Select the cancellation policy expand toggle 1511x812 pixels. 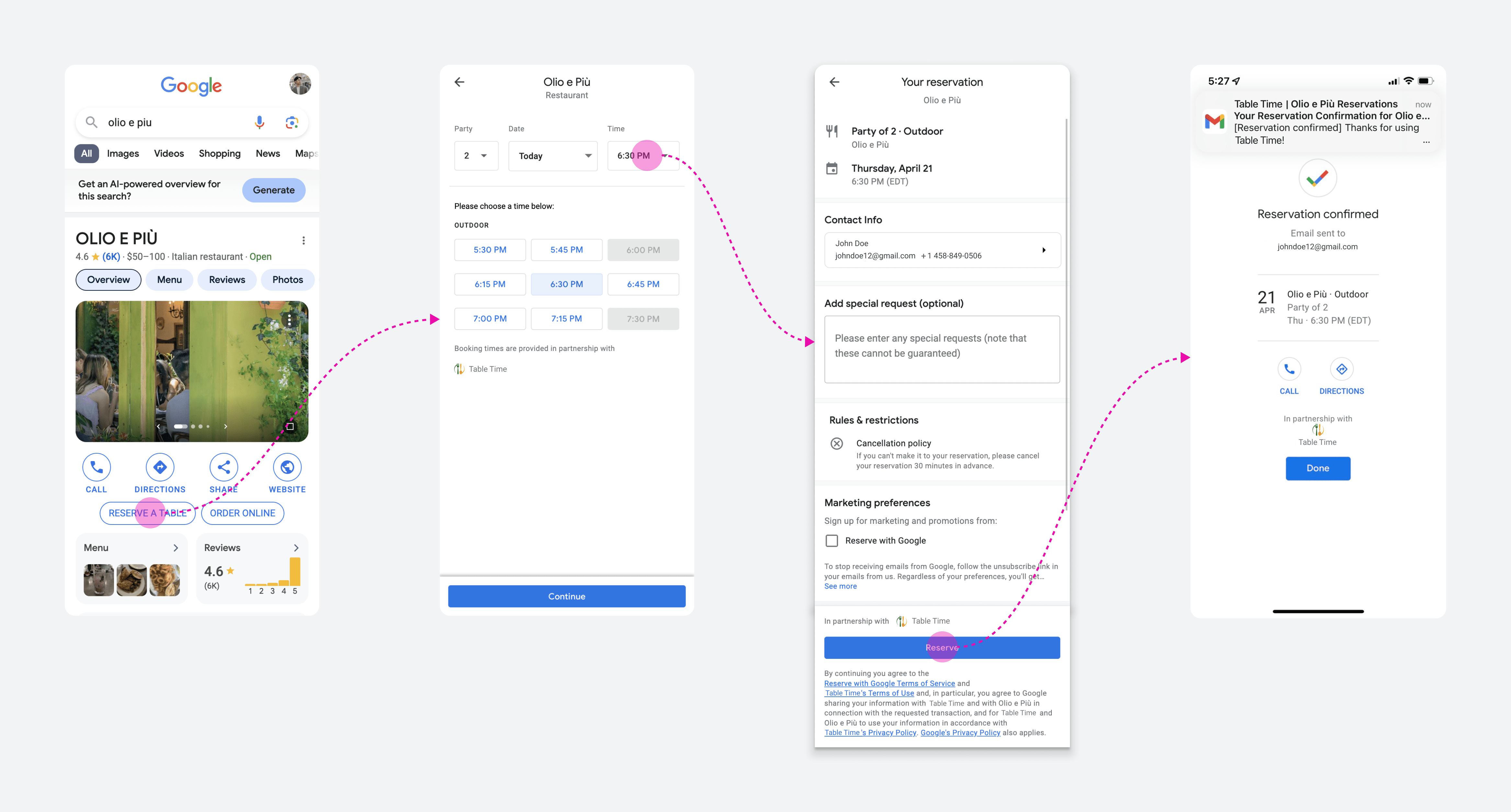[x=838, y=441]
